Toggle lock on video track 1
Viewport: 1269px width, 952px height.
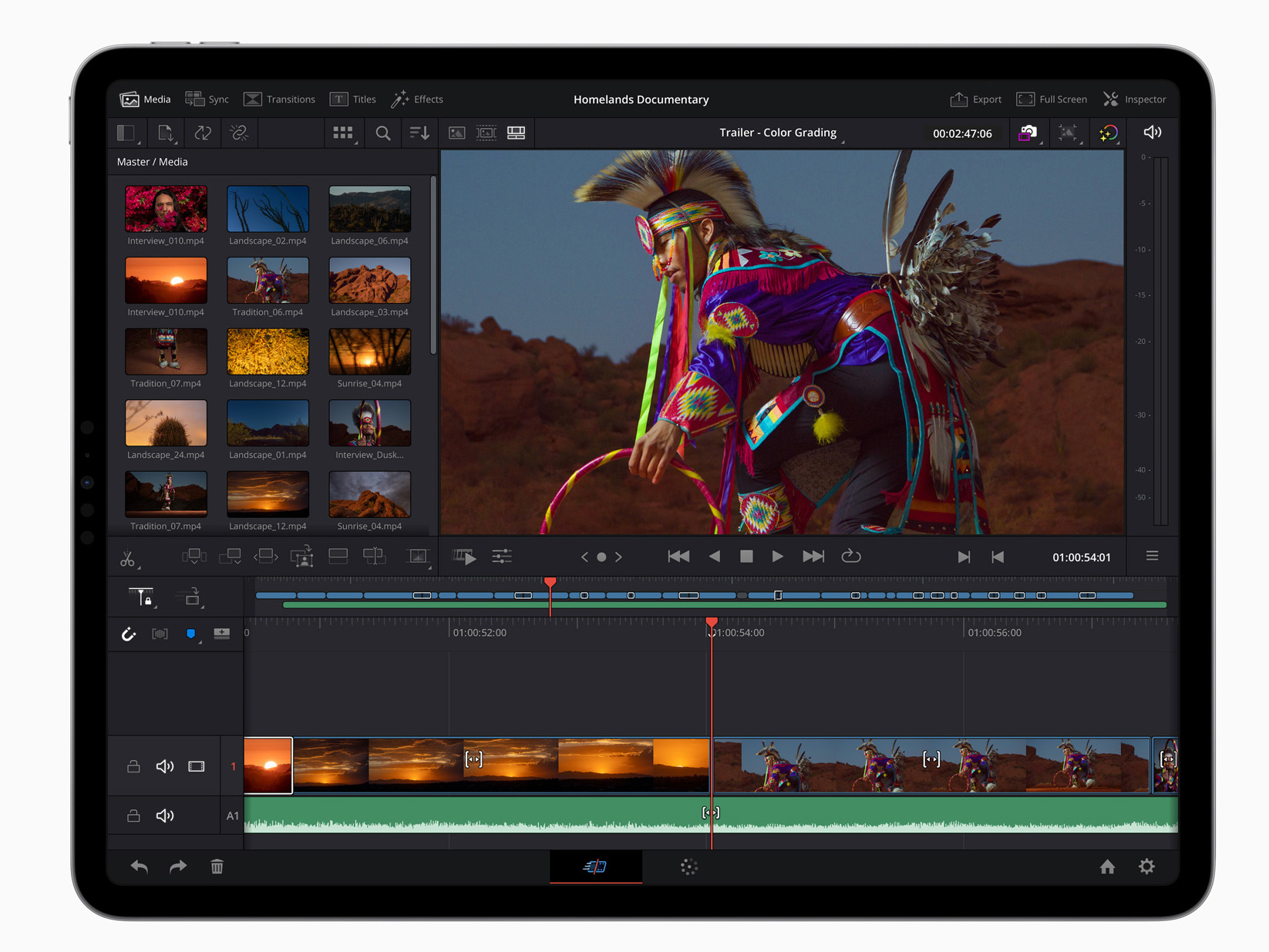pyautogui.click(x=133, y=766)
